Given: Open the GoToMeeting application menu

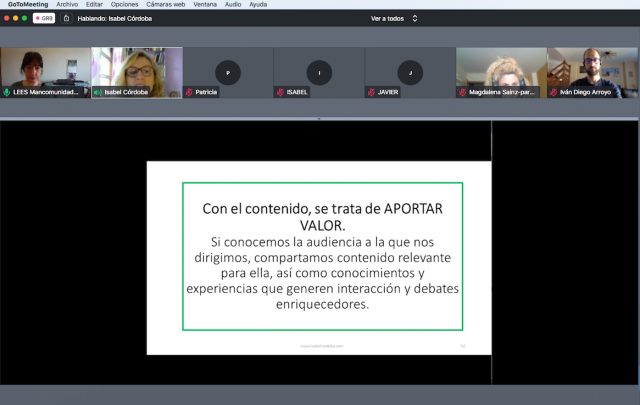Looking at the screenshot, I should coord(25,4).
